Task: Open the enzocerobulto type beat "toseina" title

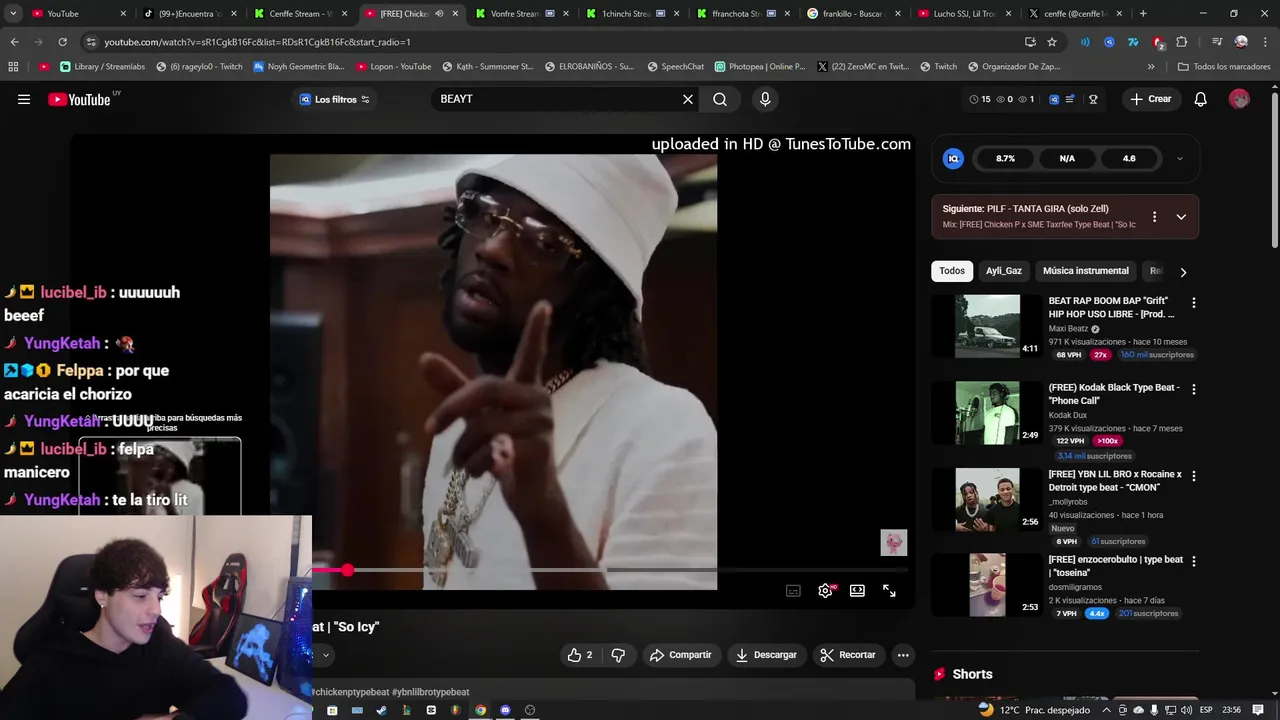Action: [x=1115, y=566]
